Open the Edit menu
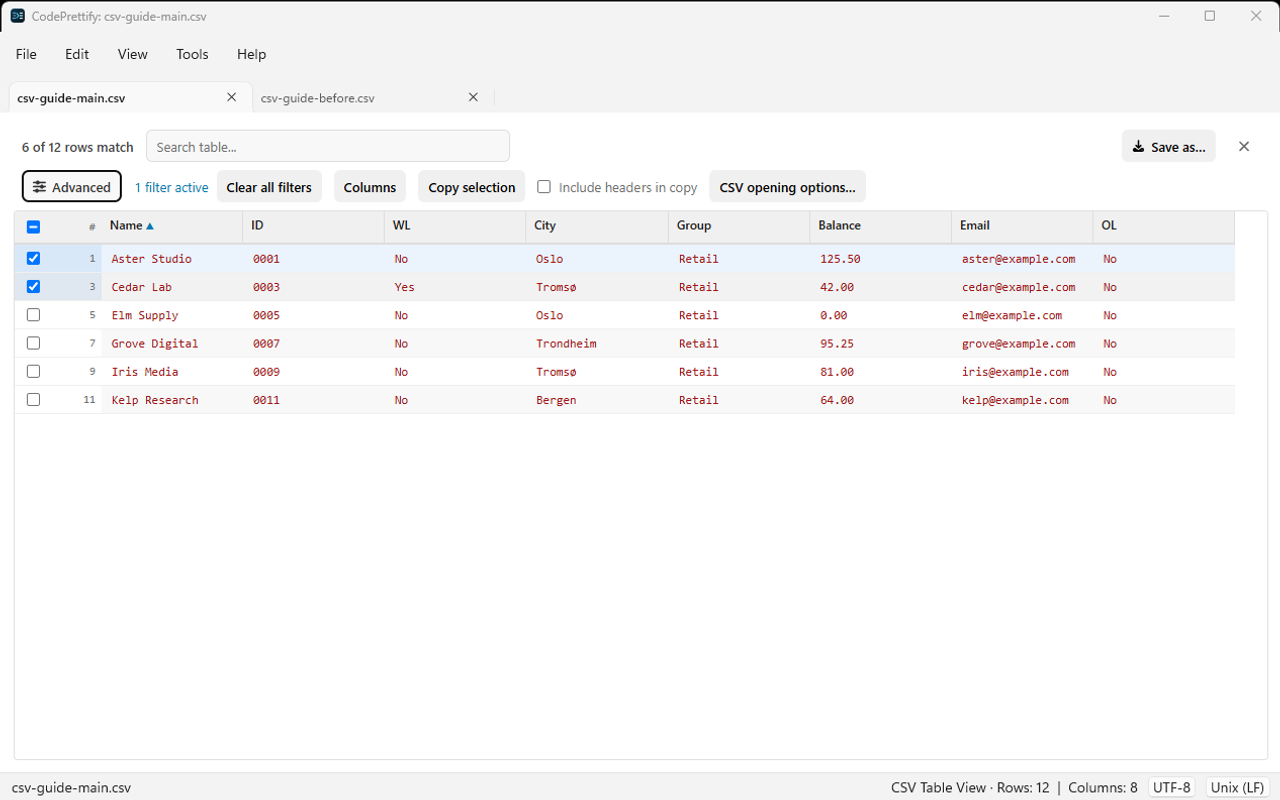The width and height of the screenshot is (1280, 800). coord(77,54)
